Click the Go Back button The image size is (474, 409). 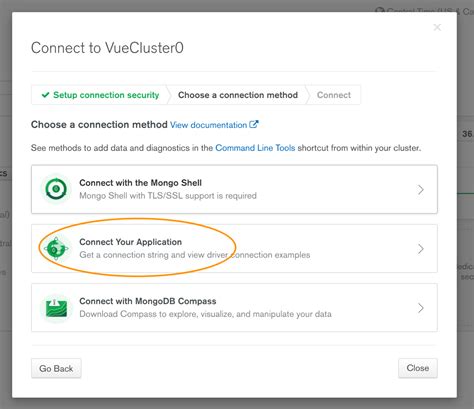click(x=56, y=368)
